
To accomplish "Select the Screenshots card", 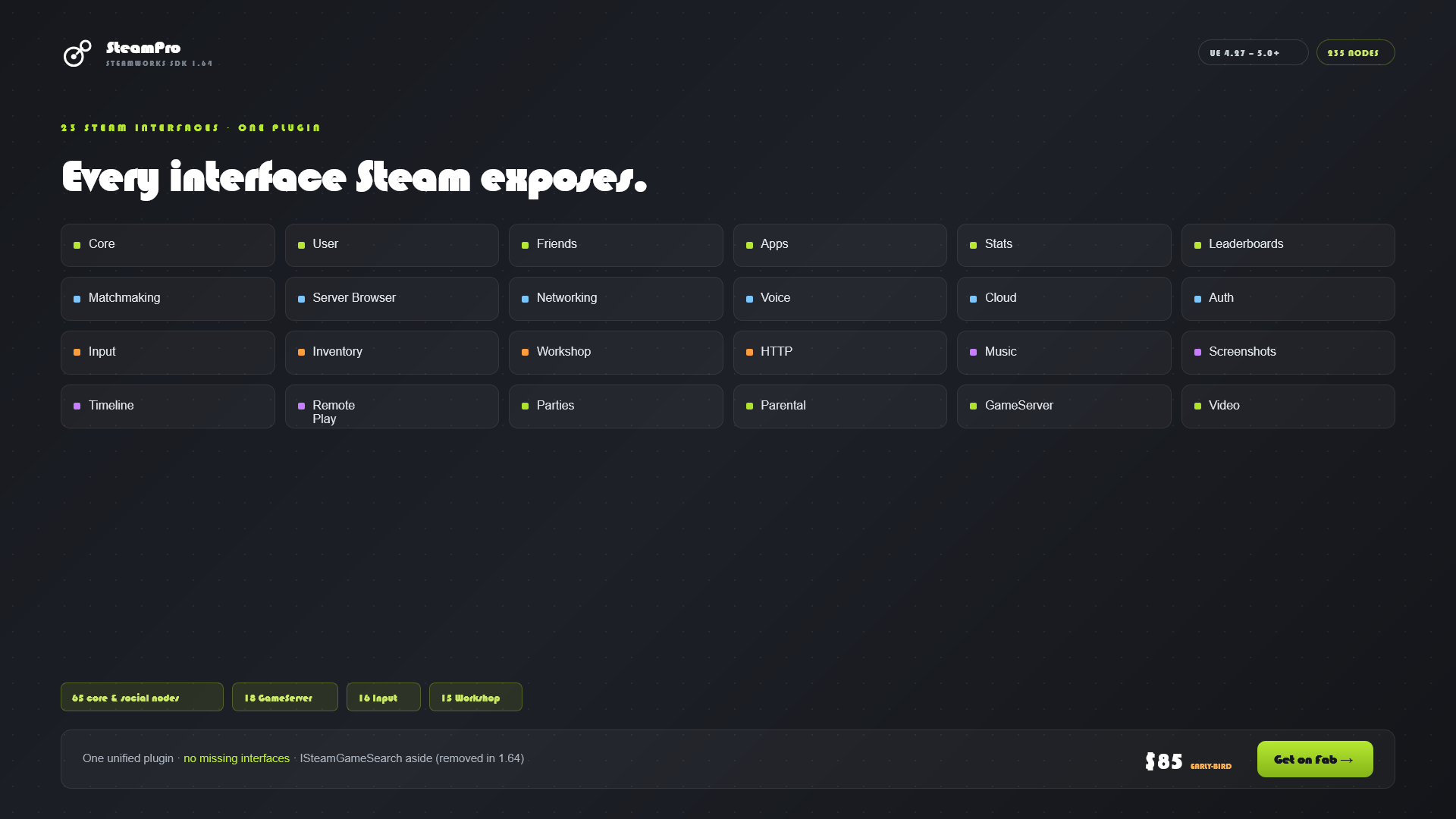I will (1288, 353).
